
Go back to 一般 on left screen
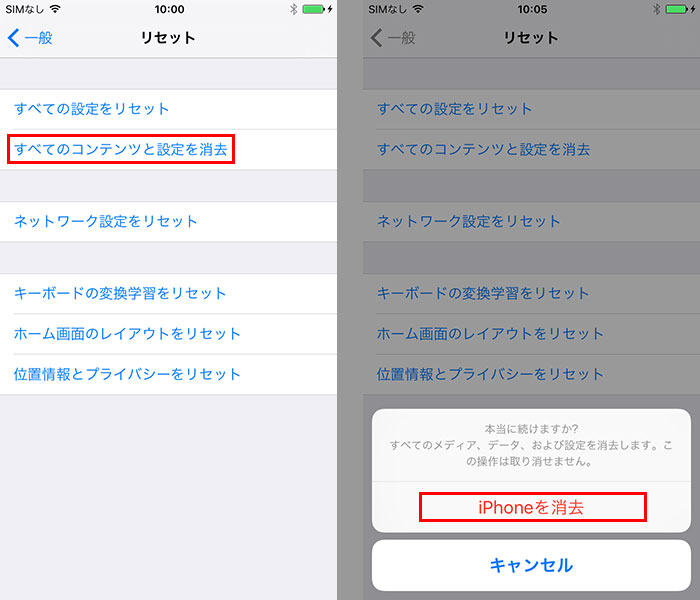tap(30, 38)
